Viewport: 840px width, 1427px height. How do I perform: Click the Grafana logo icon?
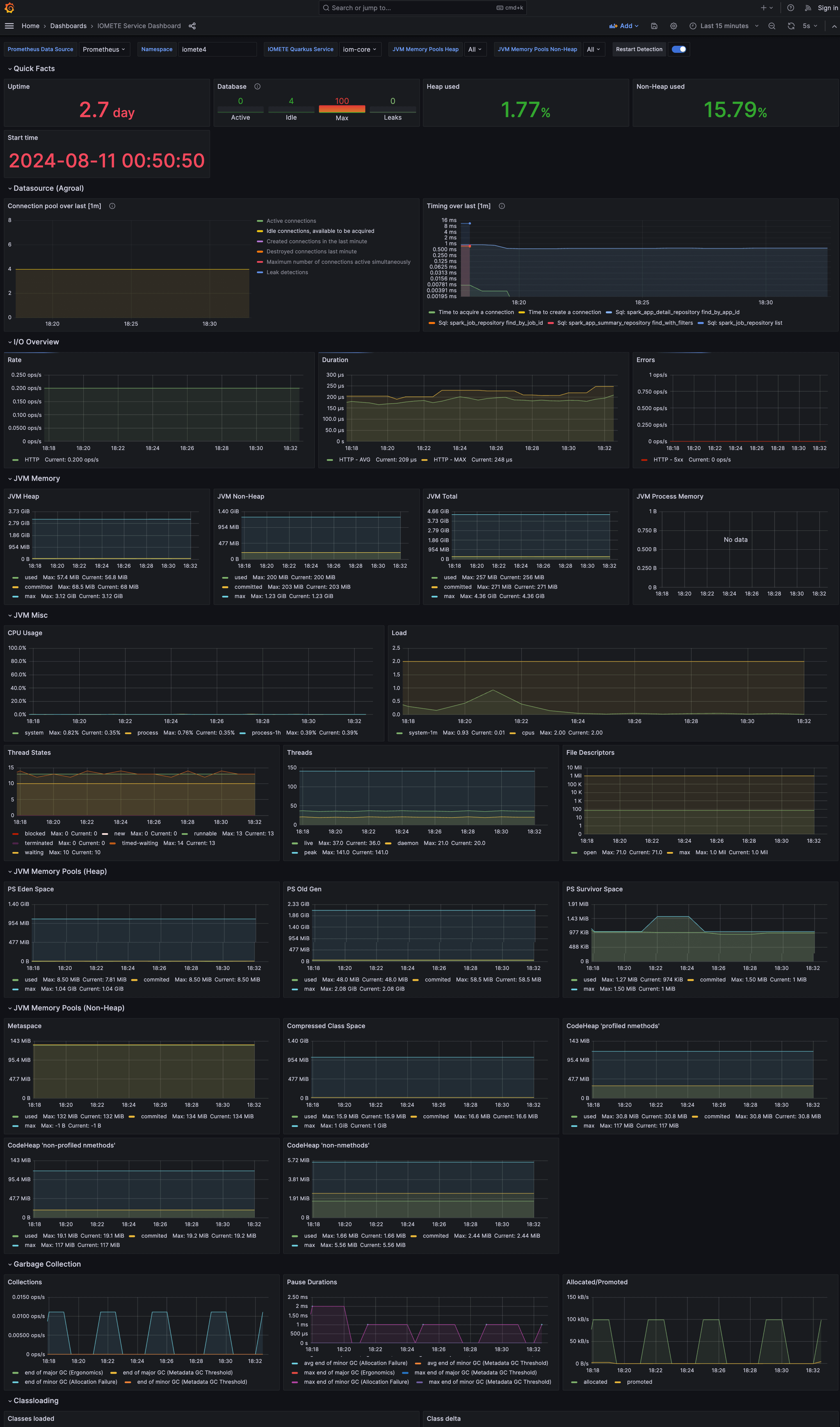pos(9,8)
